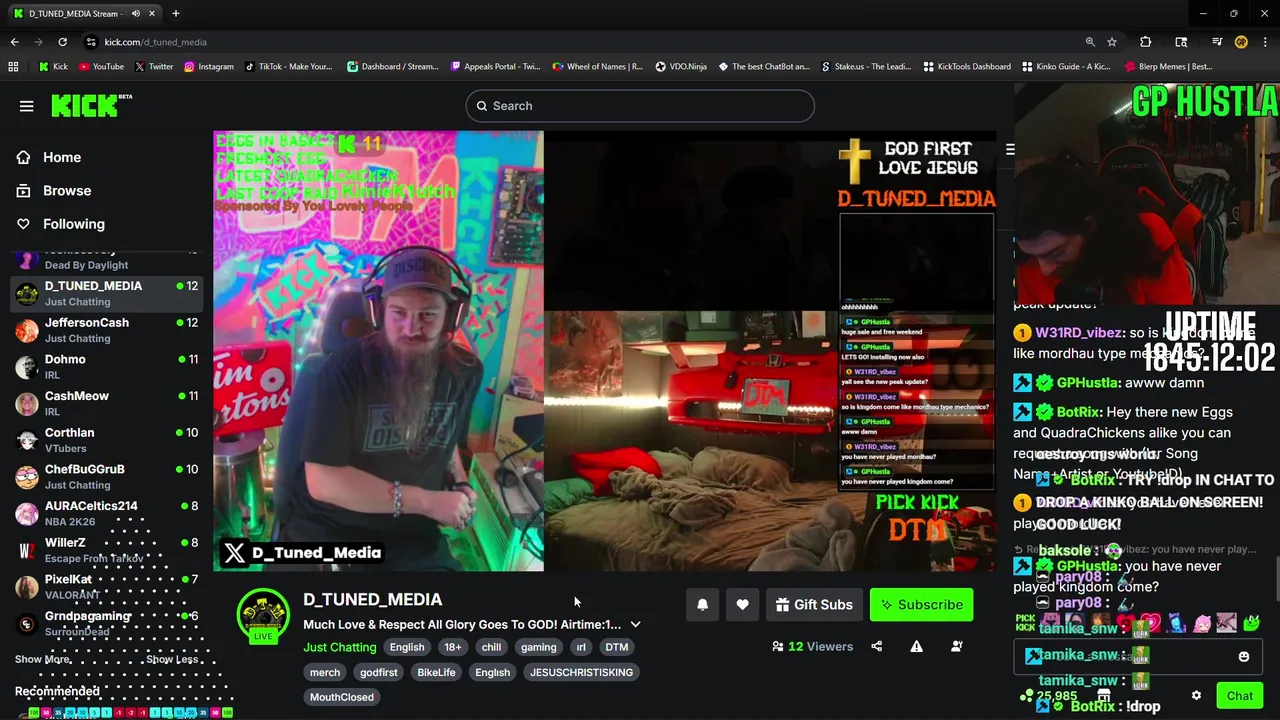1280x720 pixels.
Task: Select the JESUSCHRISTISKING tag
Action: pyautogui.click(x=581, y=672)
